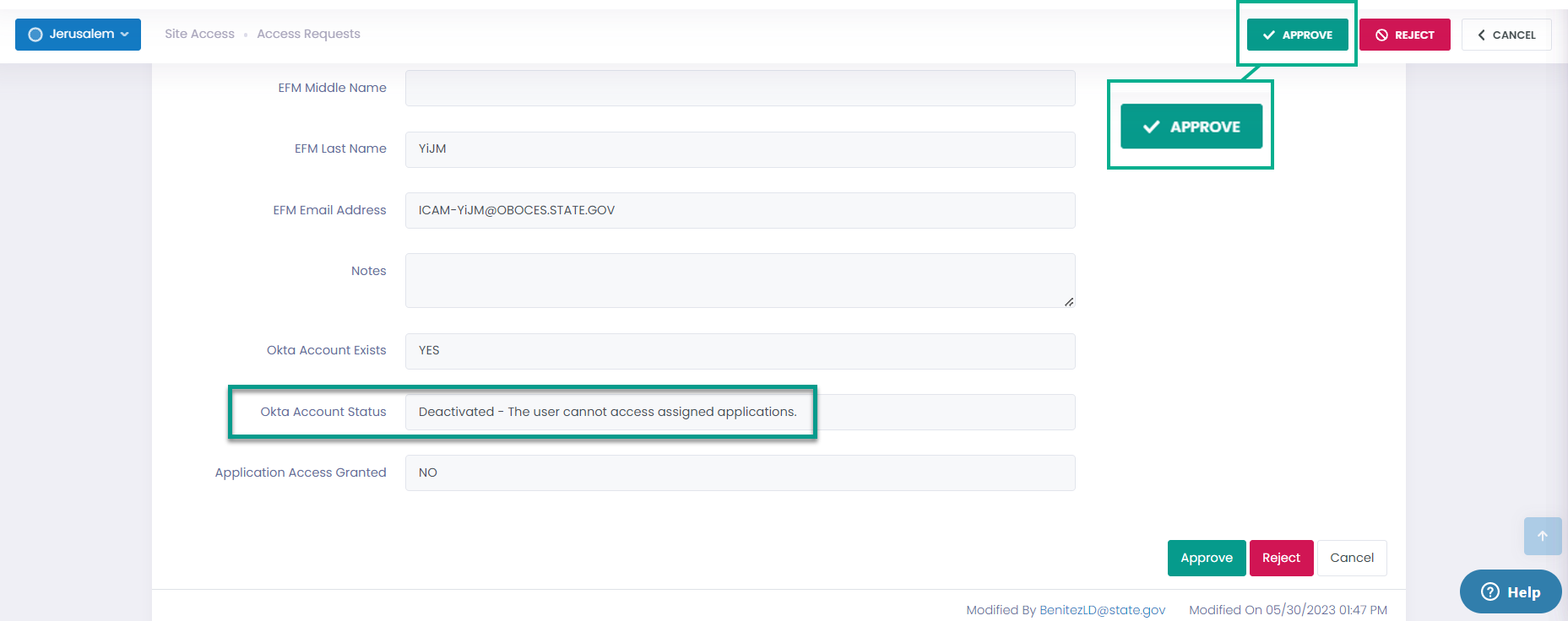Viewport: 1568px width, 621px height.
Task: Click the Notes label
Action: (x=369, y=271)
